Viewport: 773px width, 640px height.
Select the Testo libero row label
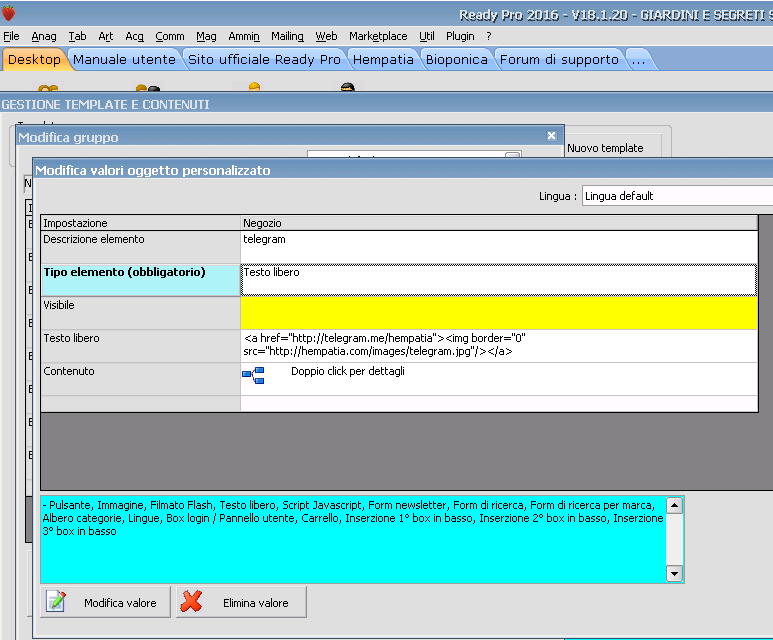pos(141,346)
